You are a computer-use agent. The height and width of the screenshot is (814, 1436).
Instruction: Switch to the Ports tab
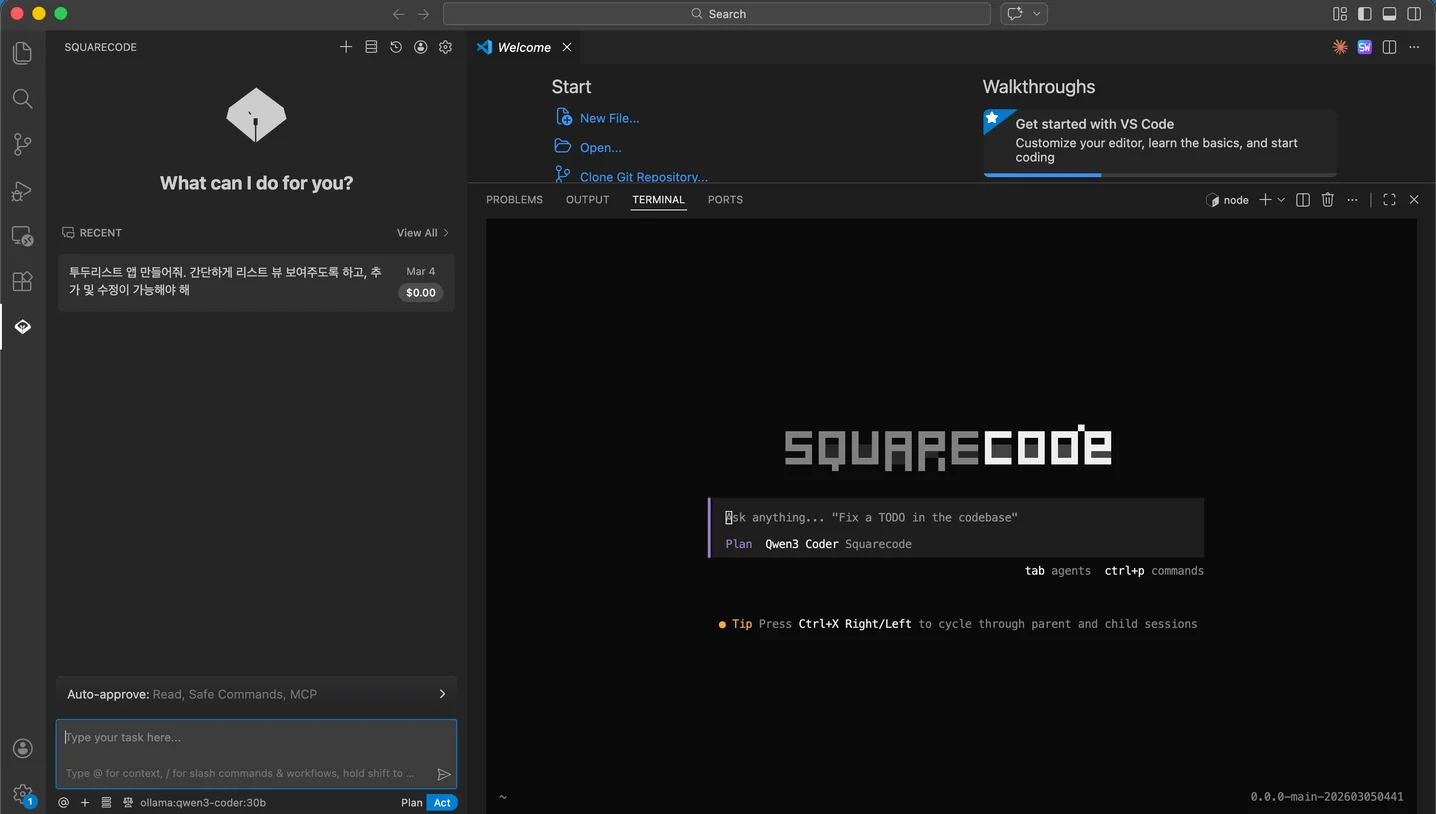[x=725, y=200]
